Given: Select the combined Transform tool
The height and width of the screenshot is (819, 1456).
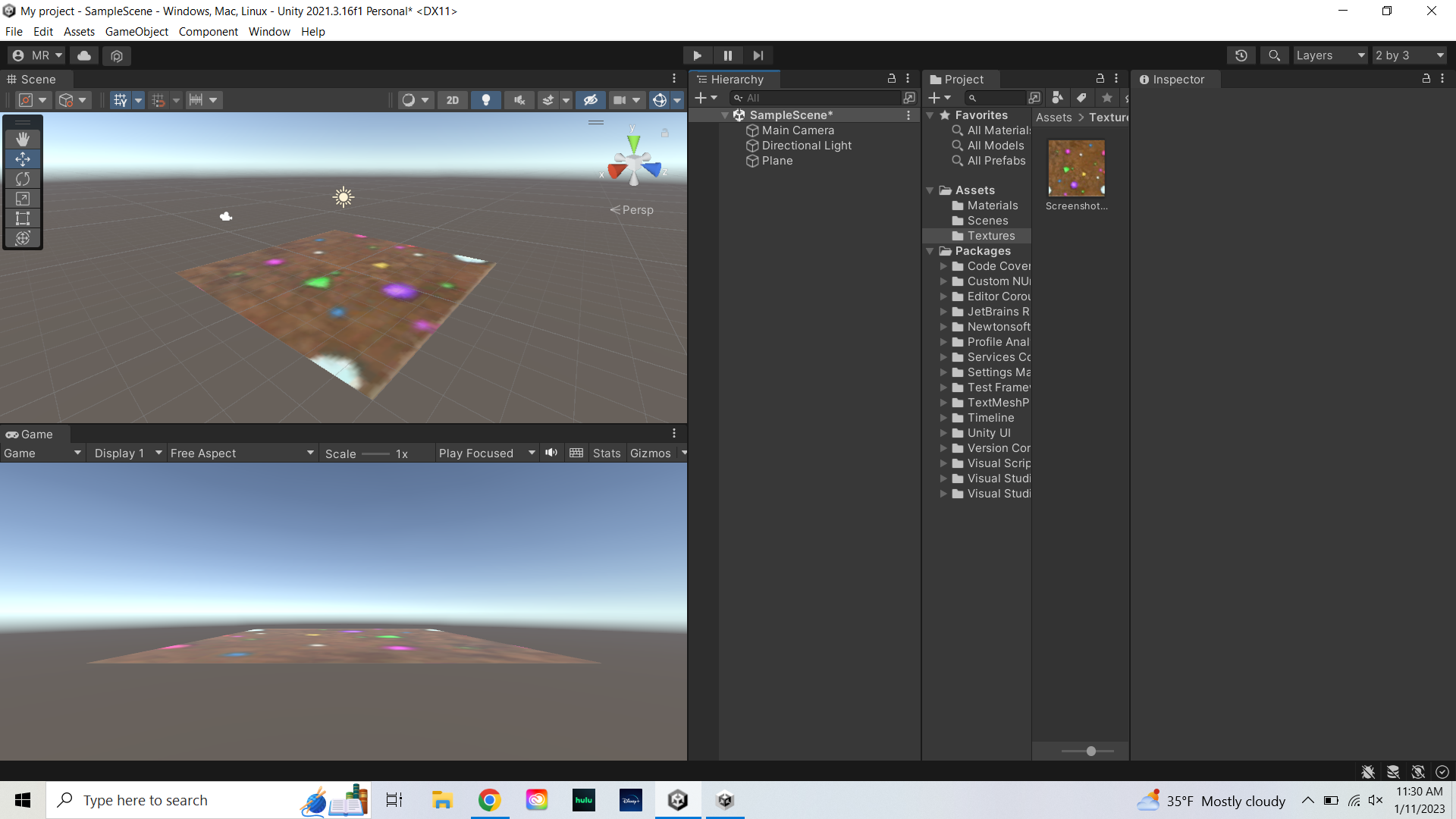Looking at the screenshot, I should pyautogui.click(x=23, y=238).
